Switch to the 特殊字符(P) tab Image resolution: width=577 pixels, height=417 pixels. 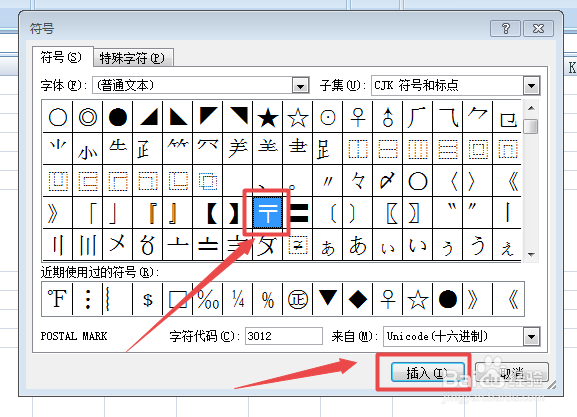click(x=132, y=58)
